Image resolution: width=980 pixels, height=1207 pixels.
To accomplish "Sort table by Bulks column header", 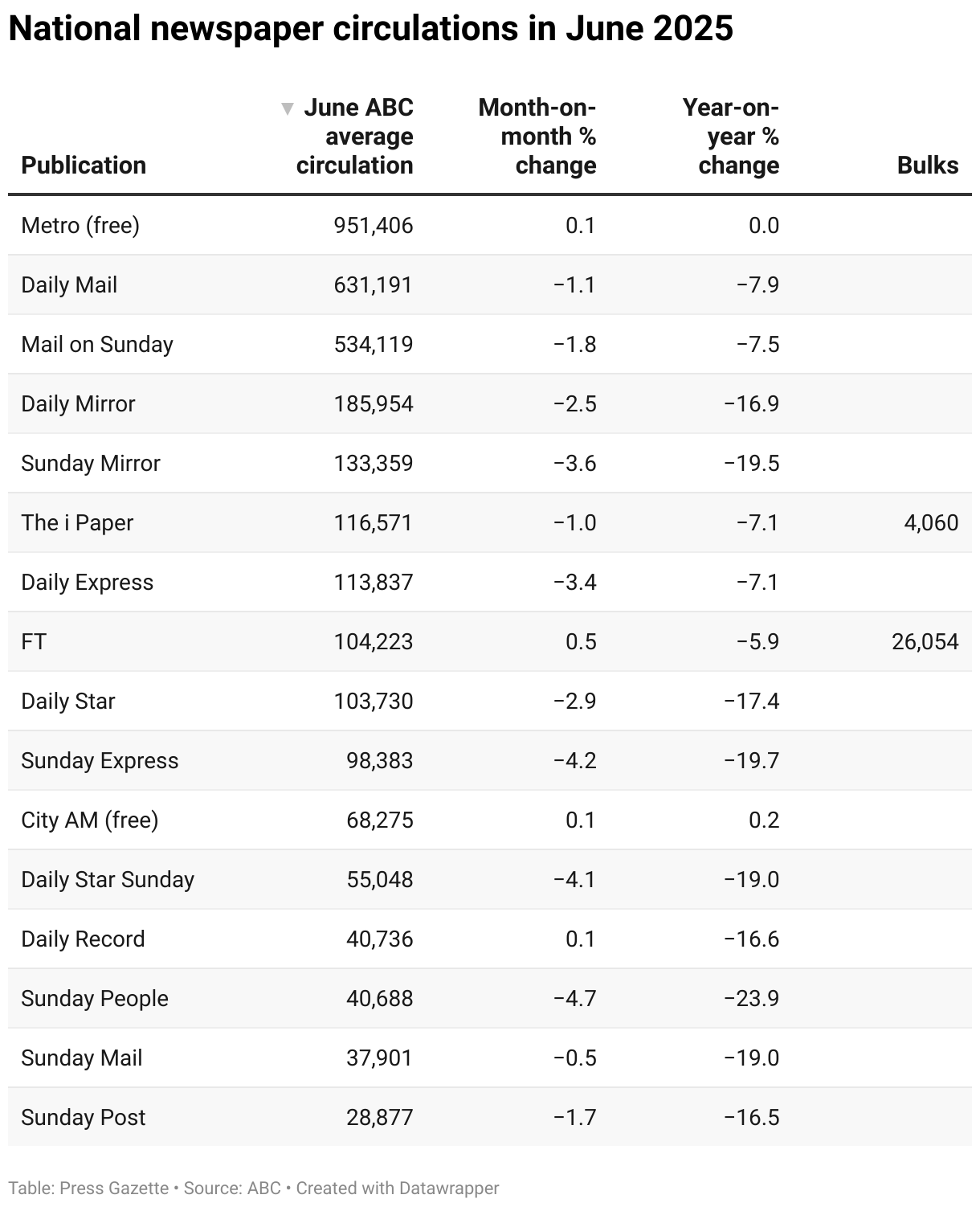I will click(x=928, y=166).
